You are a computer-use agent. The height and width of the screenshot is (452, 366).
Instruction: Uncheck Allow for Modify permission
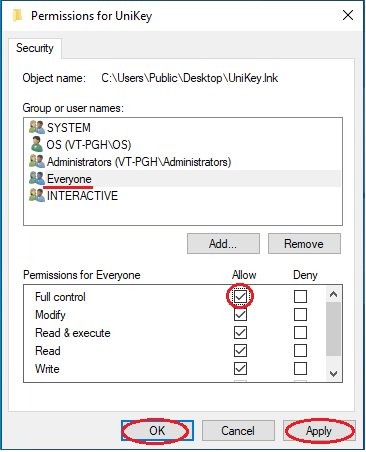tap(240, 314)
